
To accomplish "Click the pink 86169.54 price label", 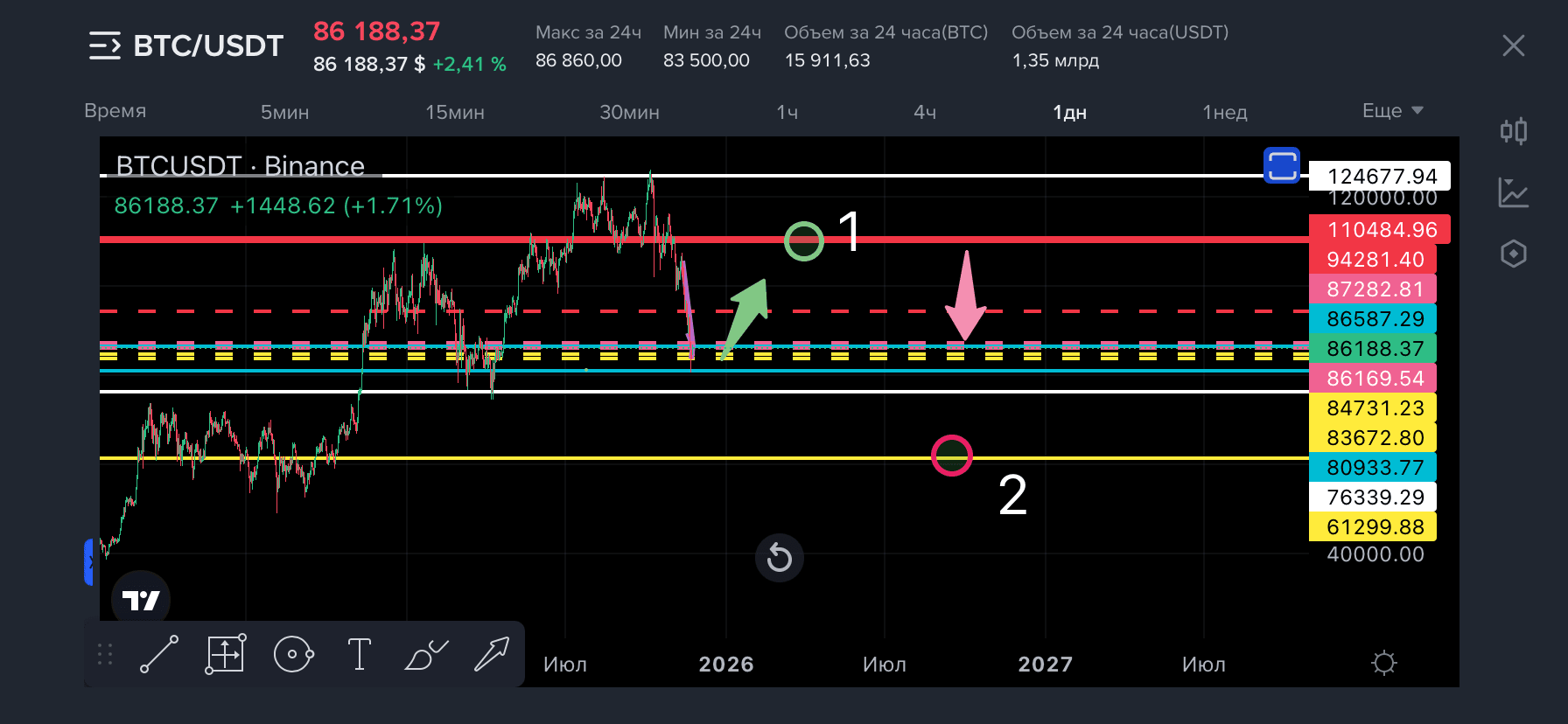I will coord(1373,378).
